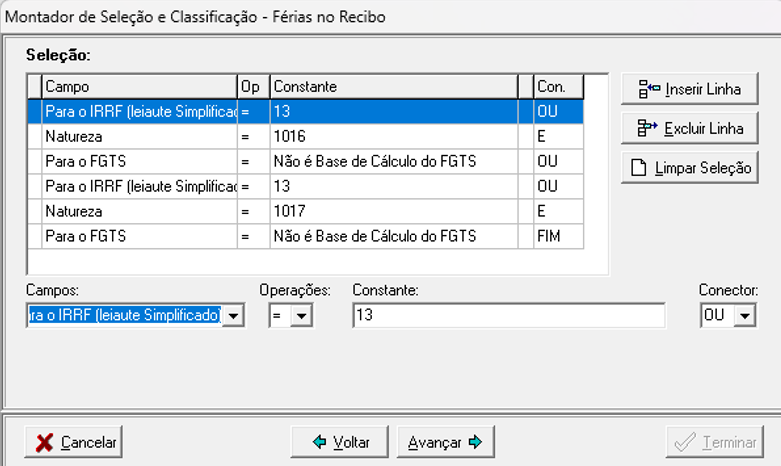The image size is (781, 466).
Task: Click the Avançar right arrow icon
Action: pyautogui.click(x=475, y=442)
